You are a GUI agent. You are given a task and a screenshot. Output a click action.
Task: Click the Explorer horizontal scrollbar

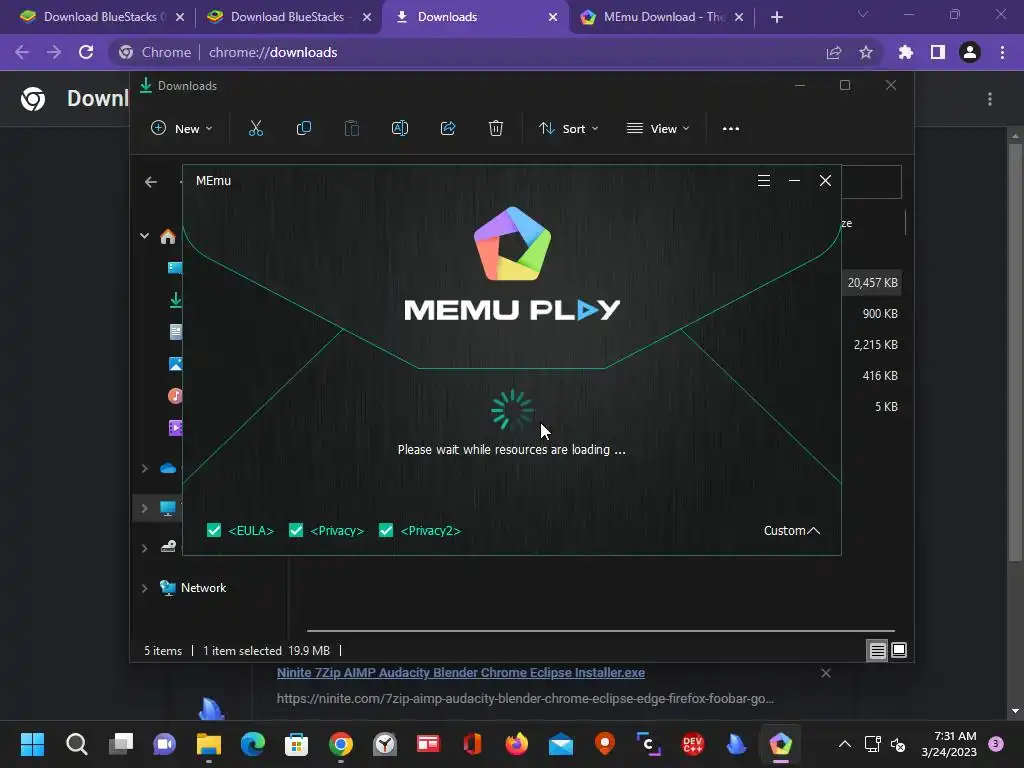600,631
